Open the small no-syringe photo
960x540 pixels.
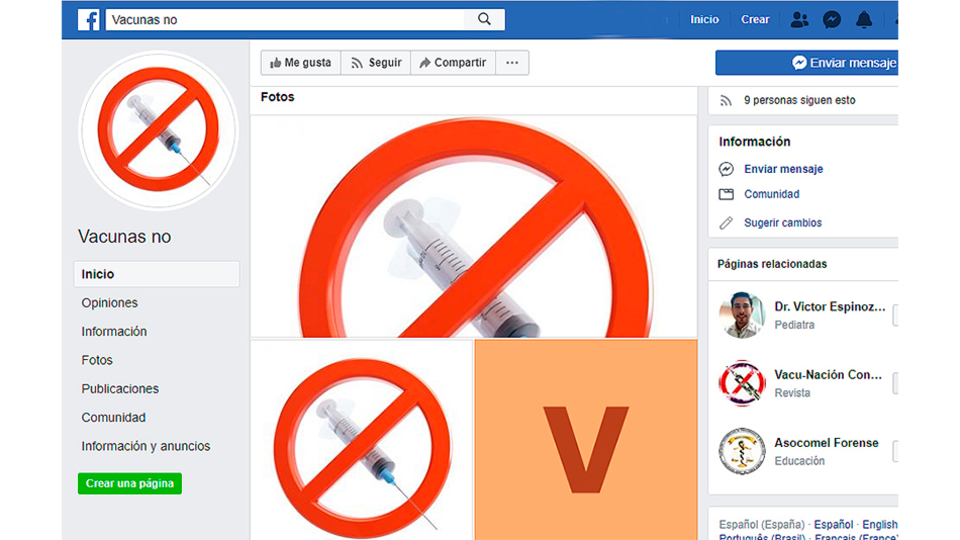[362, 440]
